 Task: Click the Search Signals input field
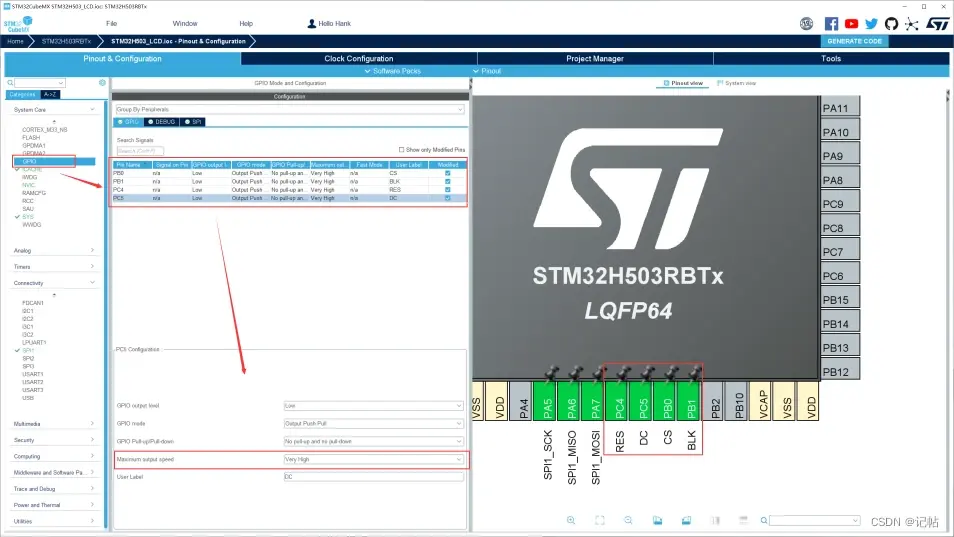pos(140,151)
